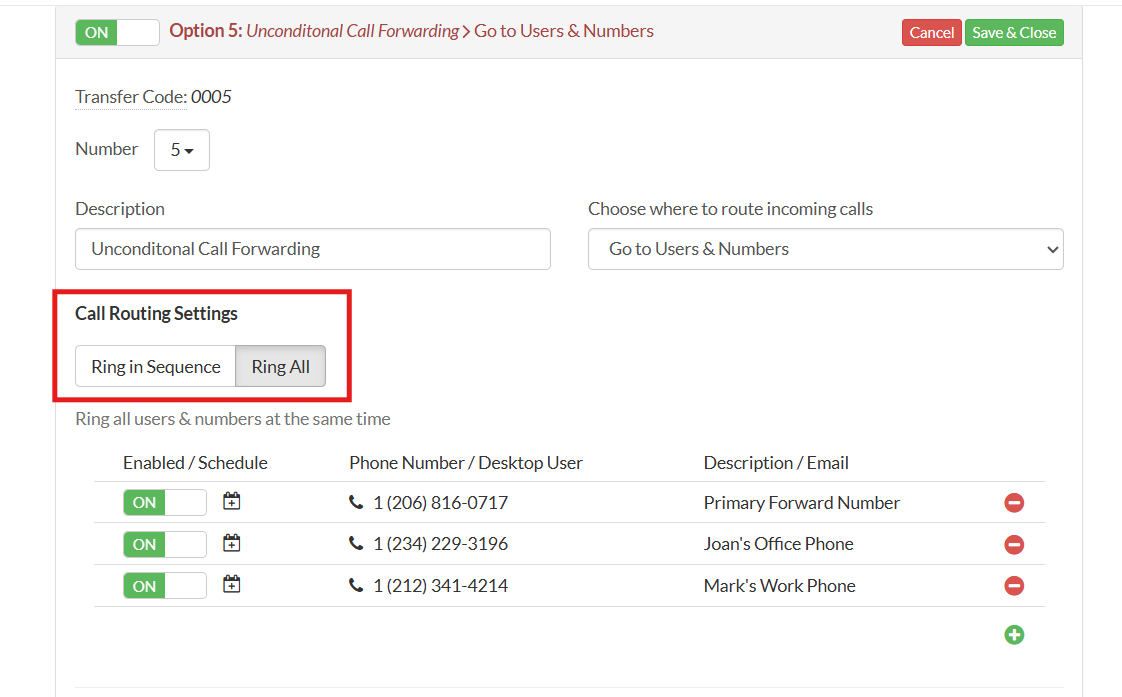Click the Cancel button
Screen dimensions: 1122x697
click(x=931, y=33)
